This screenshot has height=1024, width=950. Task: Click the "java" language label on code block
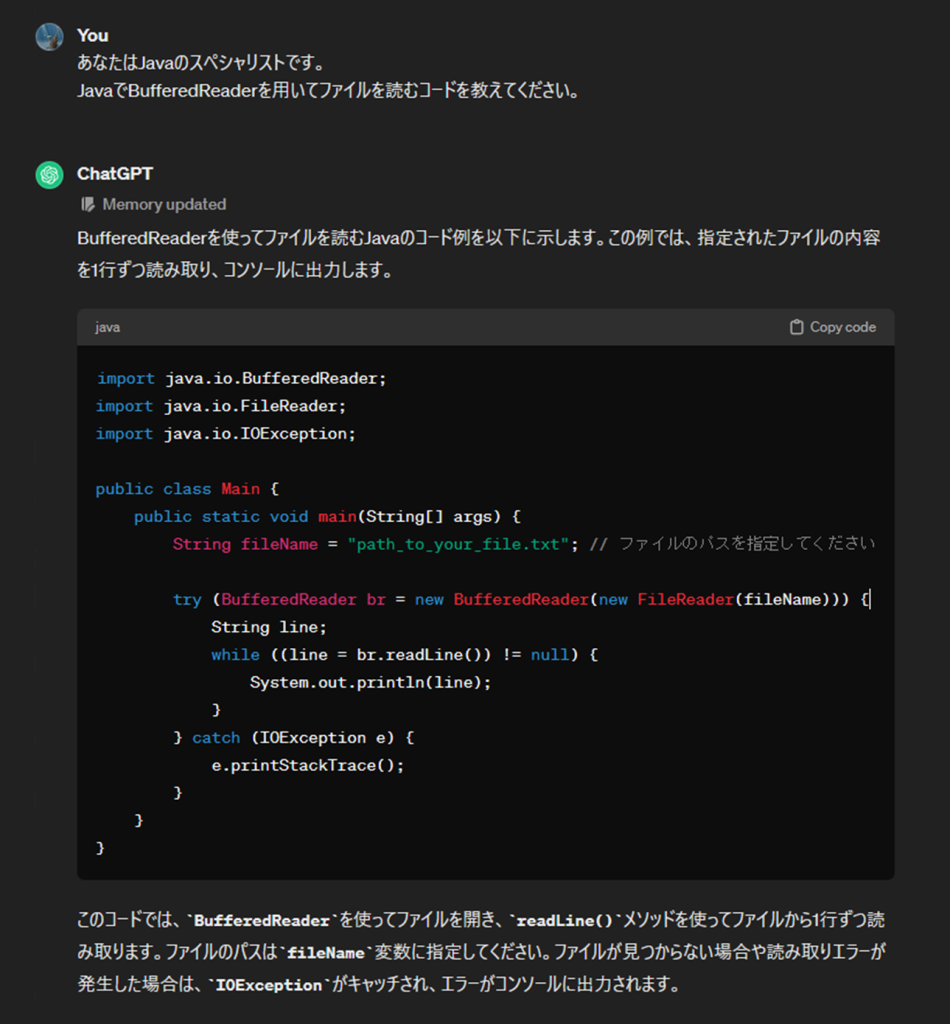tap(107, 327)
